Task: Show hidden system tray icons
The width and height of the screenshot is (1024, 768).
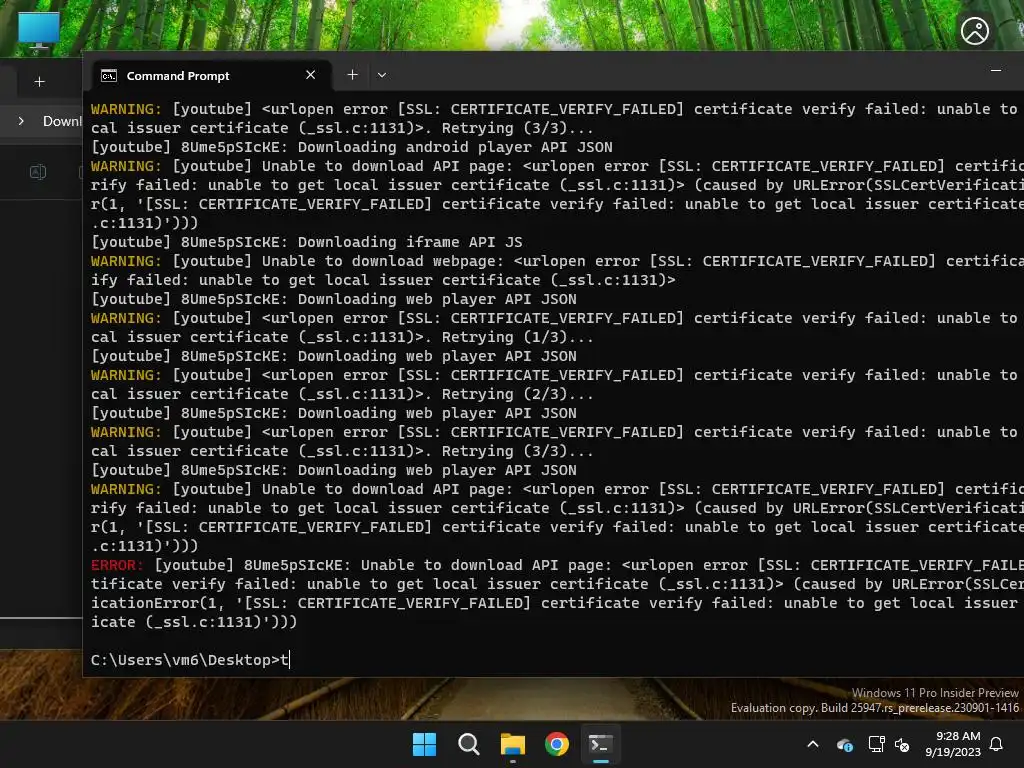Action: [x=813, y=744]
